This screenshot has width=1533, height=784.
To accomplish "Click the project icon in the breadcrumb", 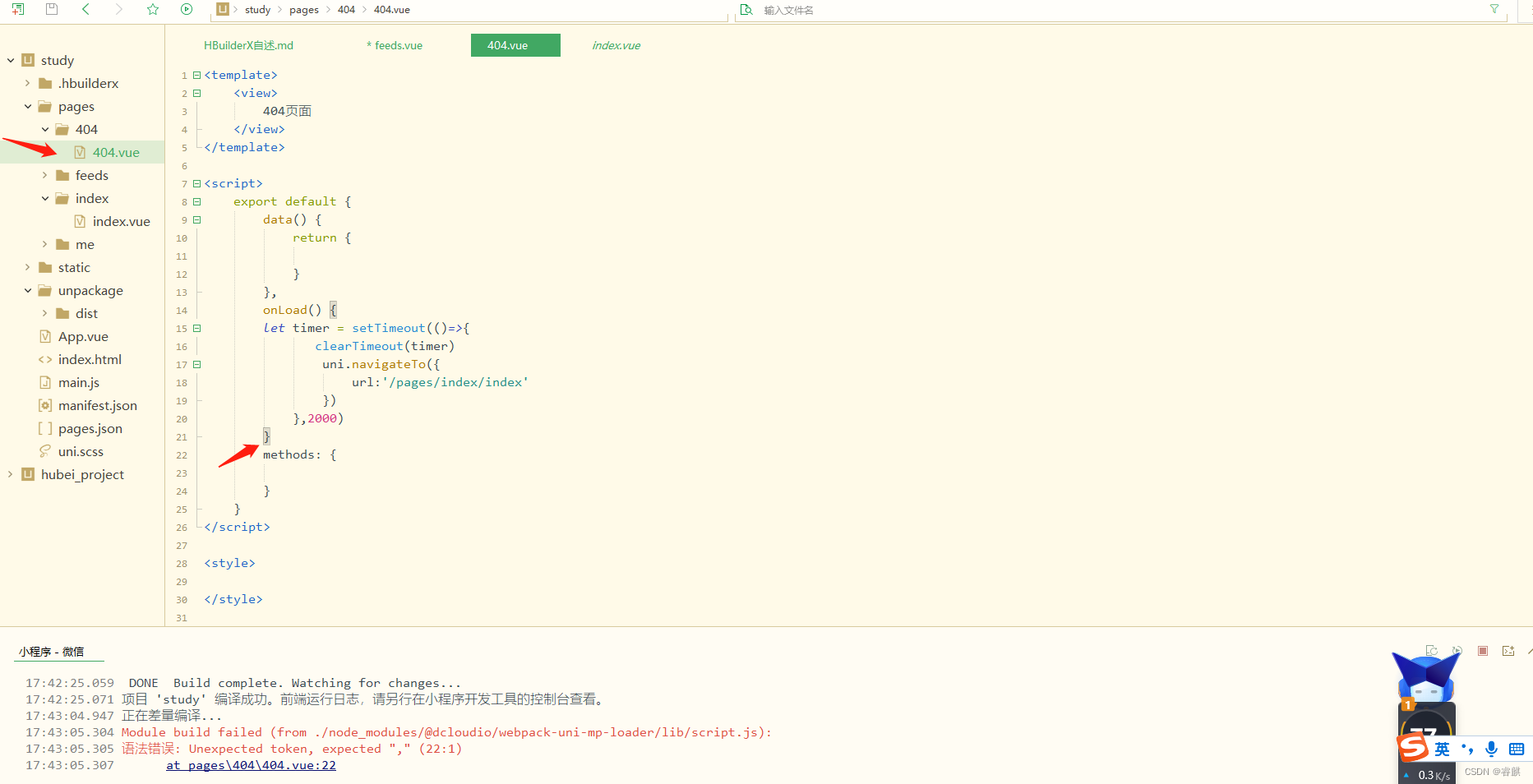I will tap(223, 9).
